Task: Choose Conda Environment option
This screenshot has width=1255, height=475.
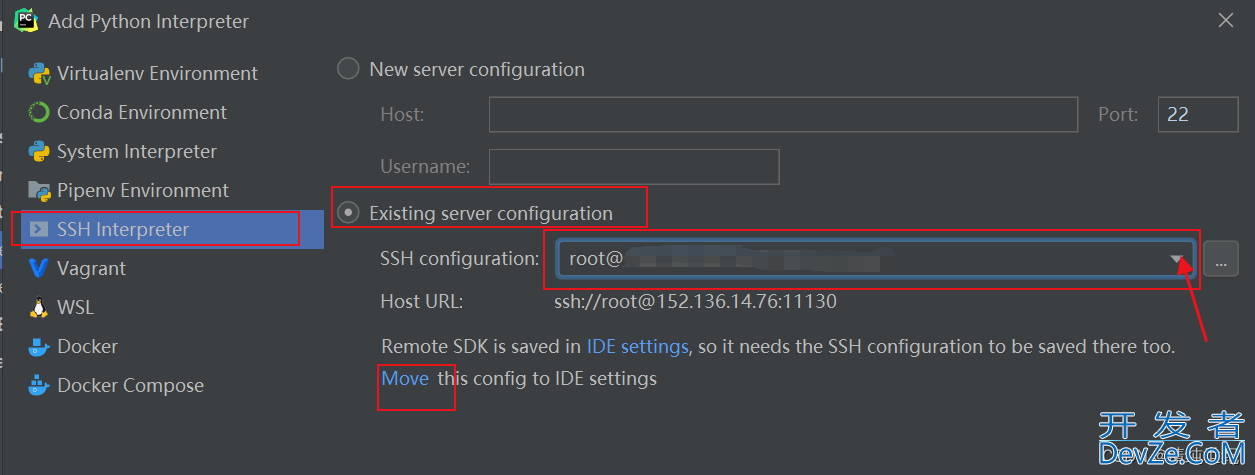Action: coord(142,112)
